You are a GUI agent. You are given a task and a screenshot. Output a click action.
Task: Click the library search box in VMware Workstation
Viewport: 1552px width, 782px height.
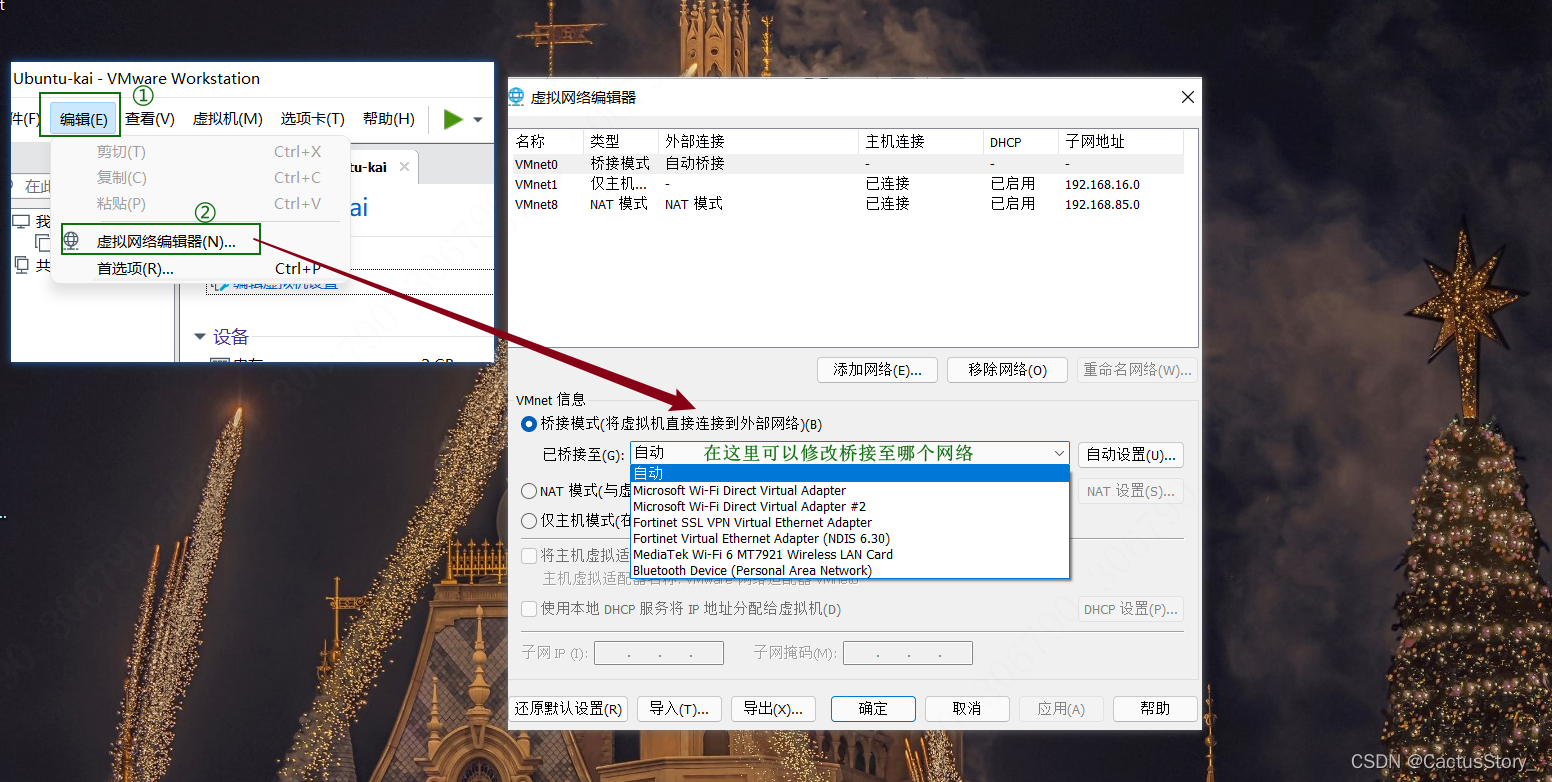coord(30,186)
